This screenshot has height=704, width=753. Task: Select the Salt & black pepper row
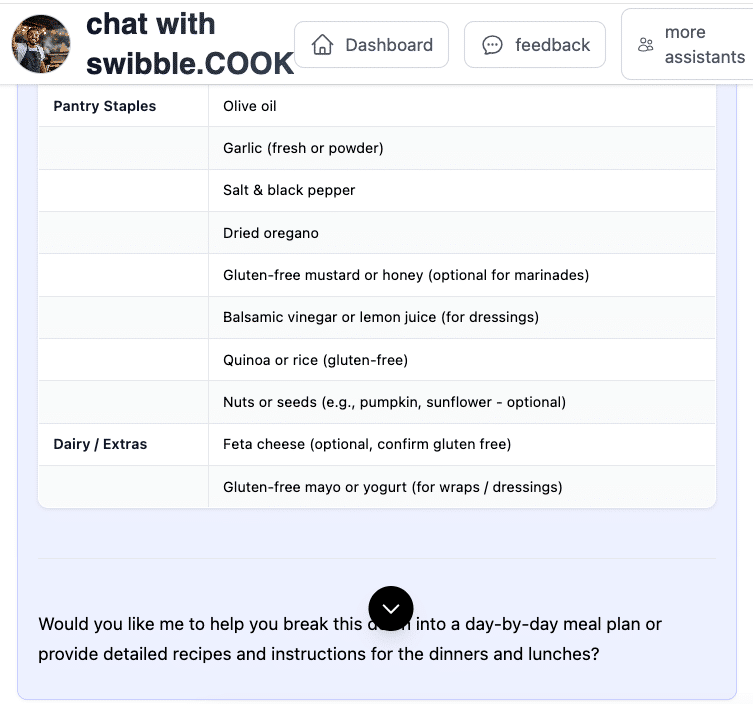289,190
